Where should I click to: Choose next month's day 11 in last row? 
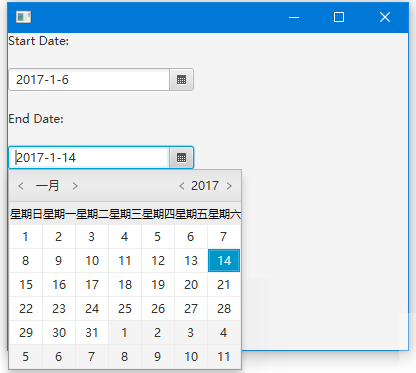point(224,357)
